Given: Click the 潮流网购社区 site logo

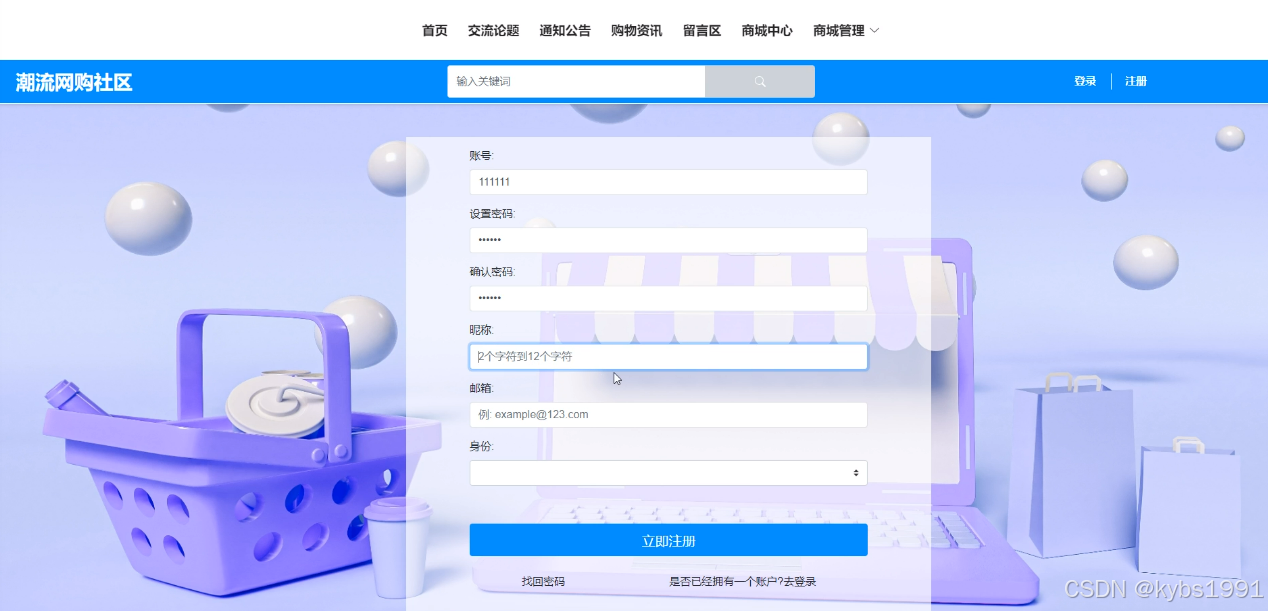Looking at the screenshot, I should pos(74,82).
